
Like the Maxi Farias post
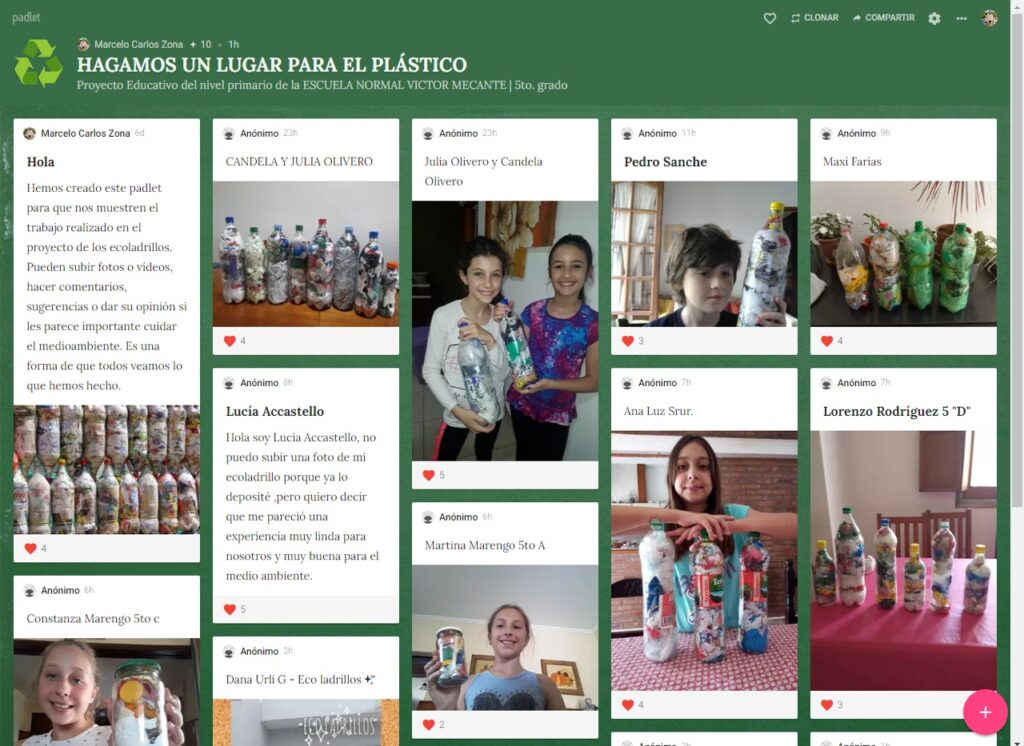click(x=827, y=340)
